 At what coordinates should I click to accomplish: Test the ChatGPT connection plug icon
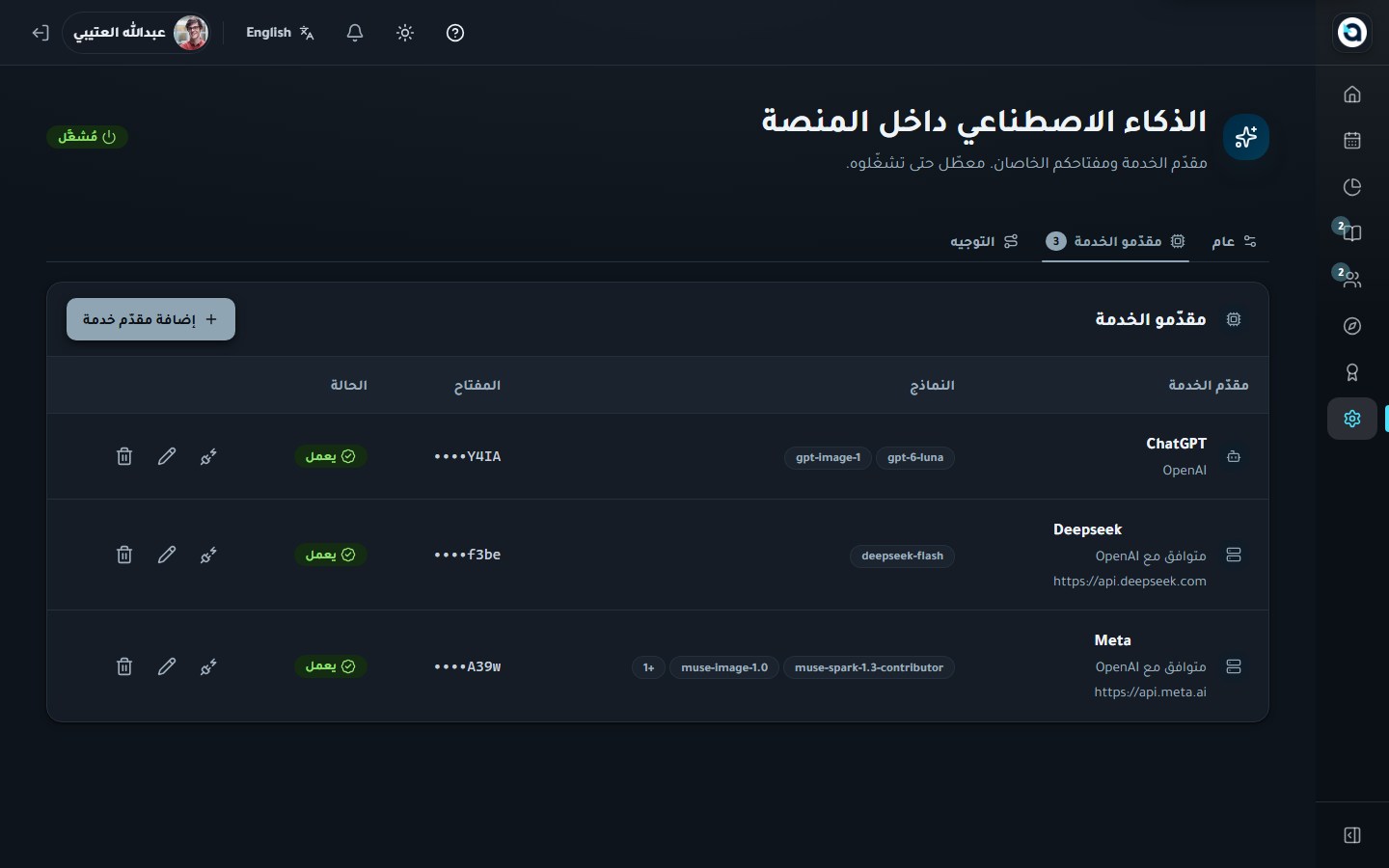click(x=208, y=456)
